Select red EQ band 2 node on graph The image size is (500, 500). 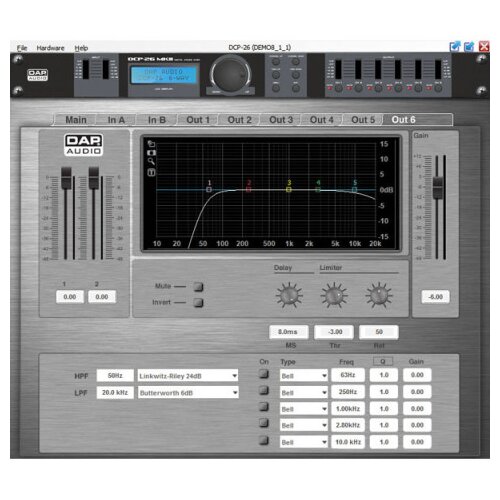coord(249,189)
